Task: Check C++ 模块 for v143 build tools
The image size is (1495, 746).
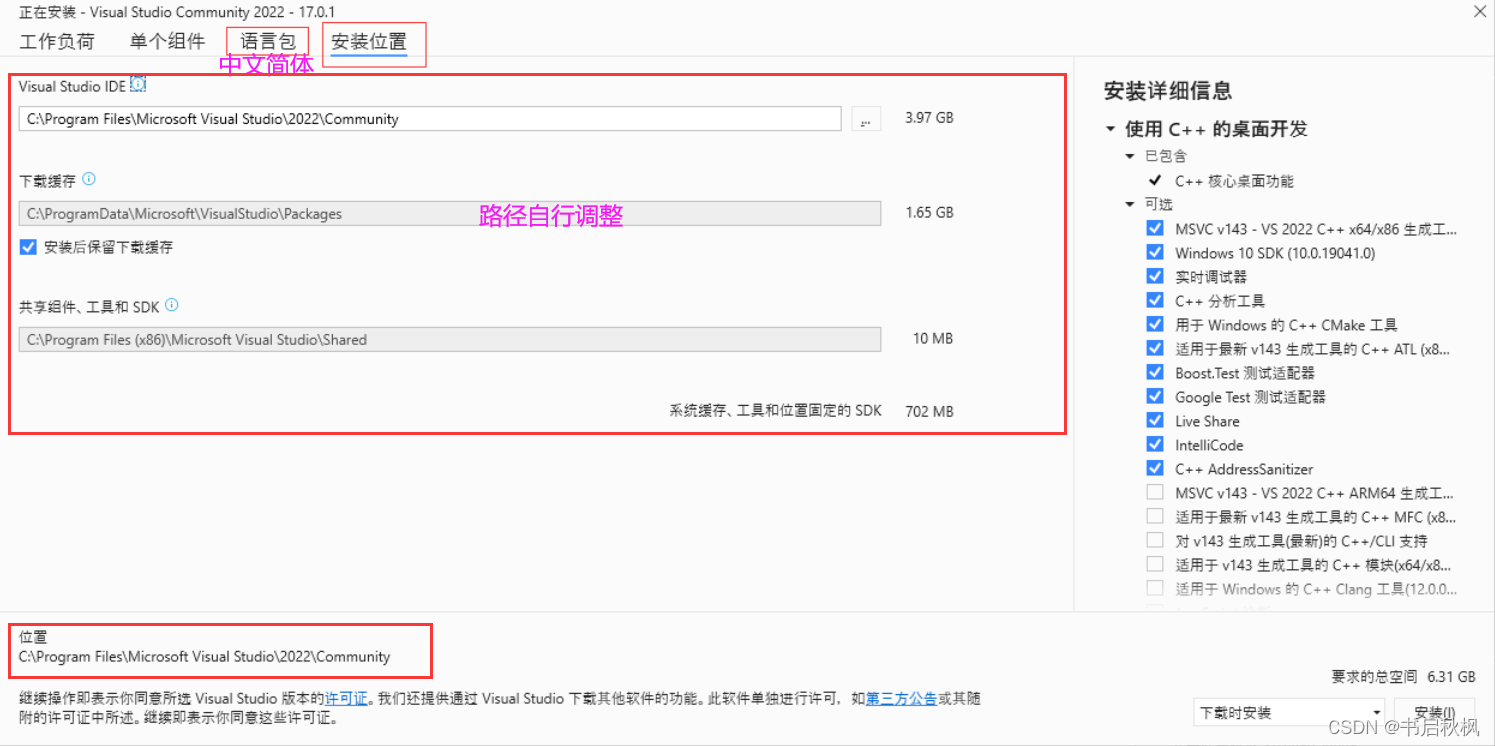Action: click(x=1155, y=564)
